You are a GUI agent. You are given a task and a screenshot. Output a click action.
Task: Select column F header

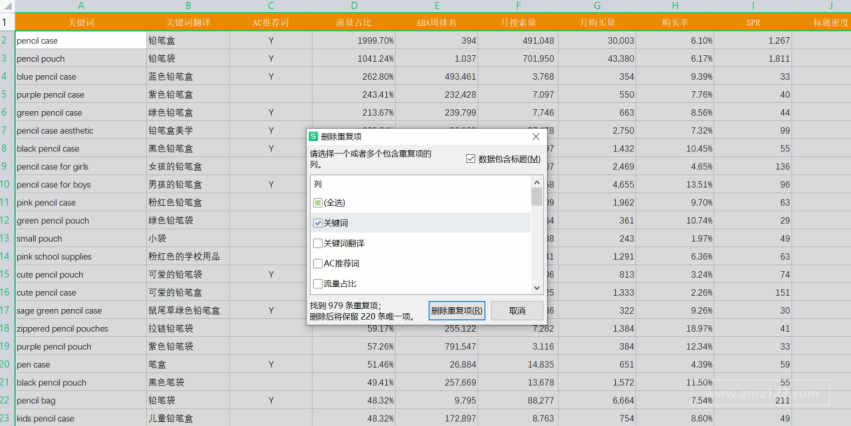tap(518, 6)
